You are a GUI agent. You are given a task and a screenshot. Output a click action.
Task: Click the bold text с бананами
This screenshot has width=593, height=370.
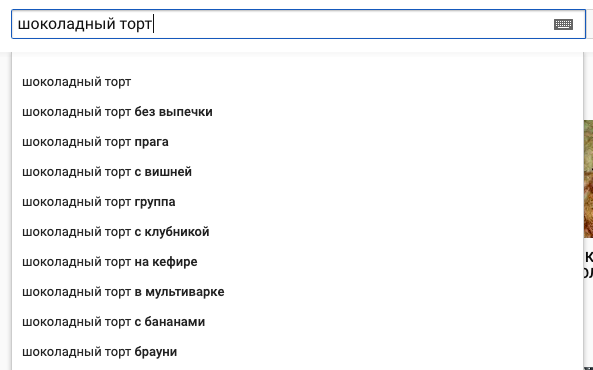[x=170, y=322]
